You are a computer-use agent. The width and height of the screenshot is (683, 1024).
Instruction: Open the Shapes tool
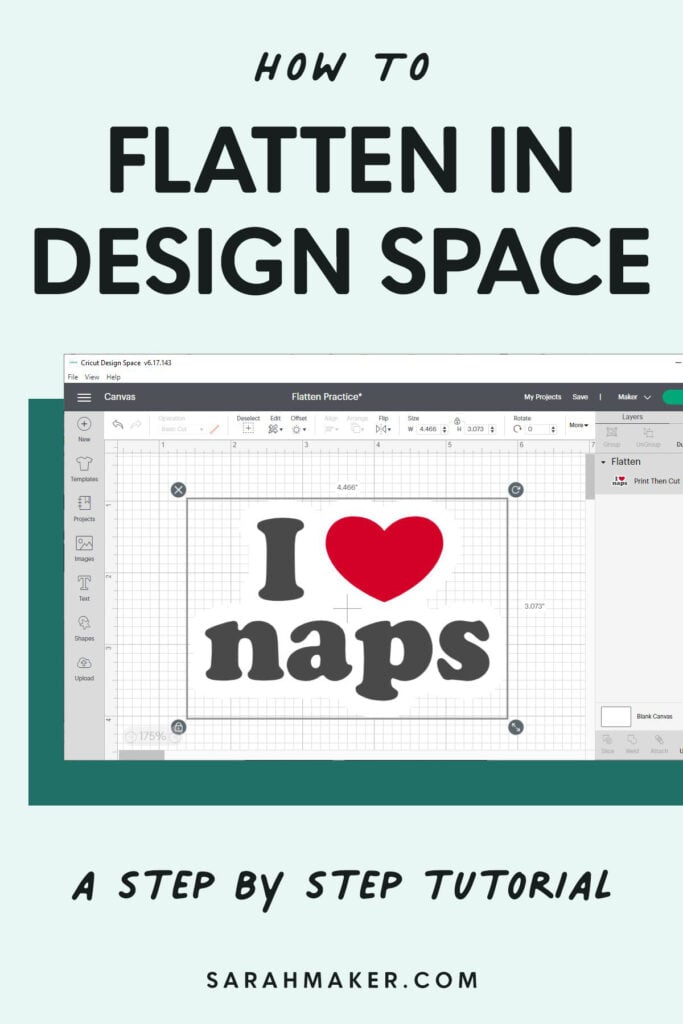pos(84,628)
